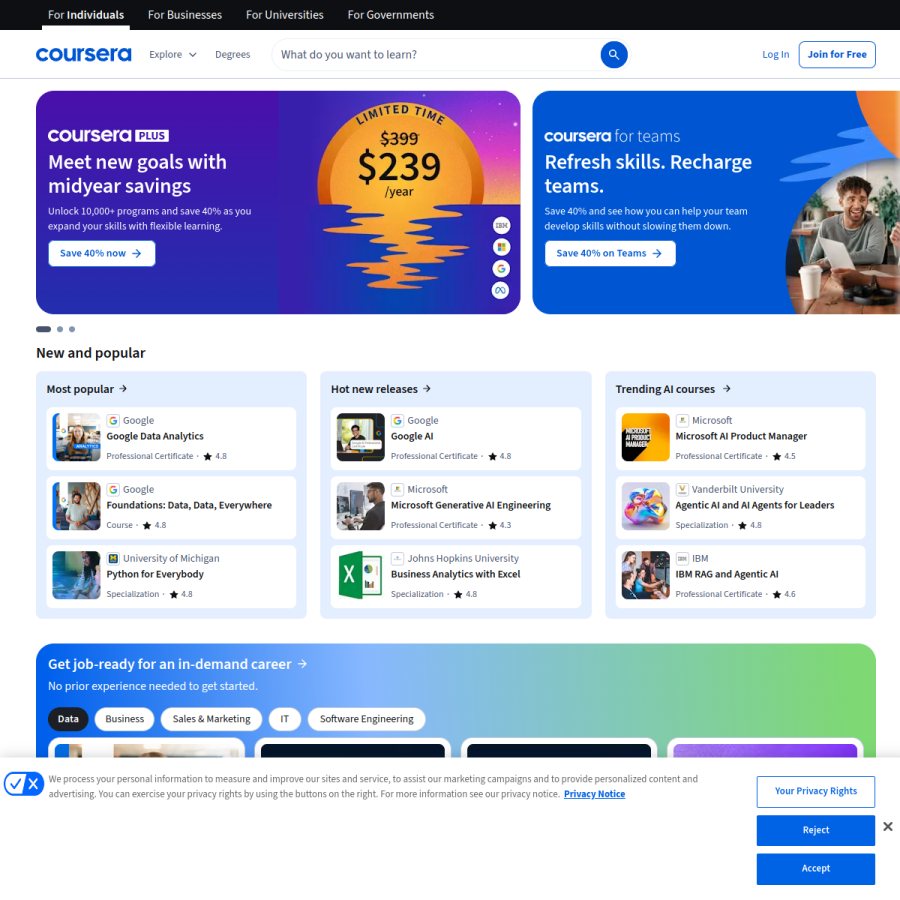Click Agentic AI for Leaders thumbnail
This screenshot has width=900, height=900.
click(x=645, y=506)
